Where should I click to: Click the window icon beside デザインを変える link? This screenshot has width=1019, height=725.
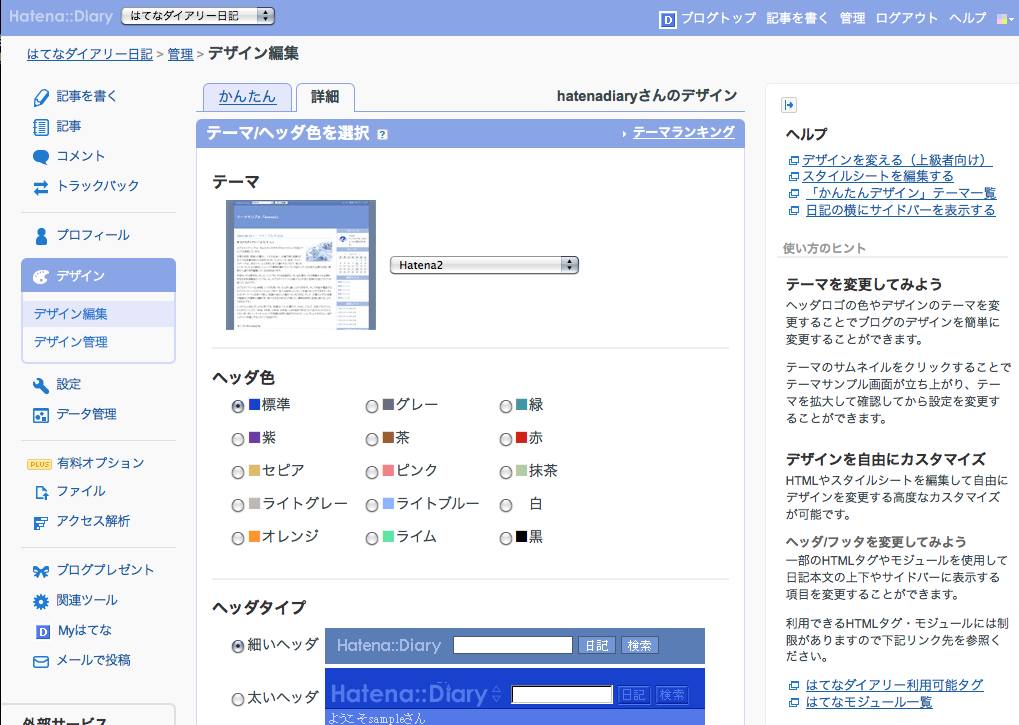pos(793,160)
